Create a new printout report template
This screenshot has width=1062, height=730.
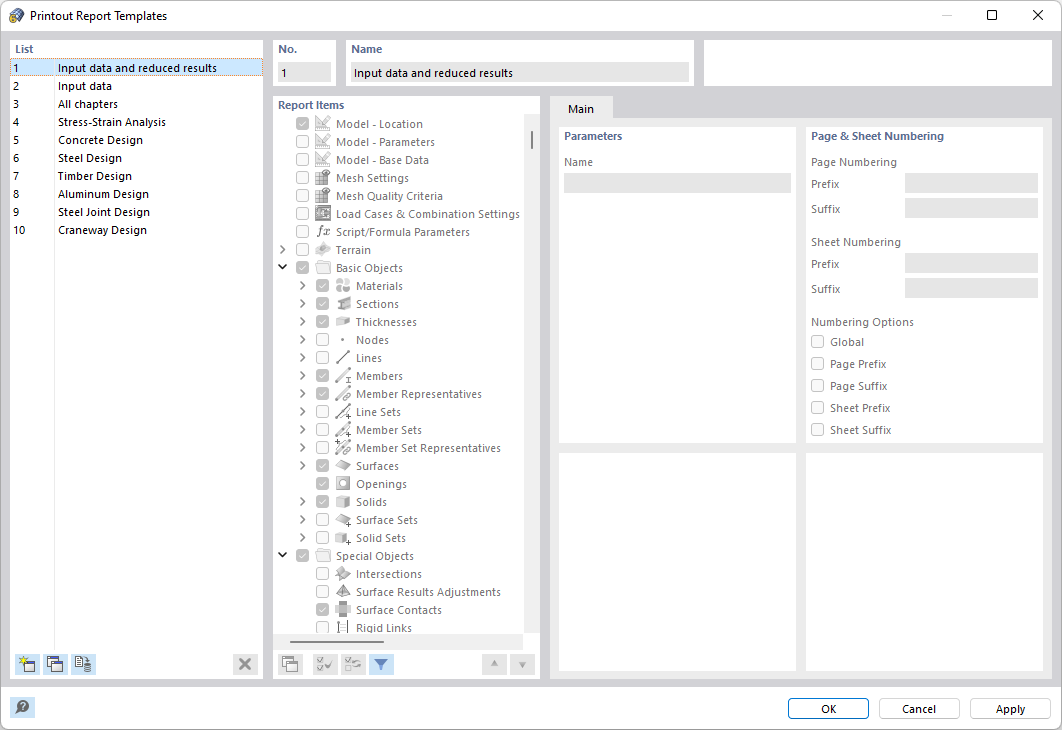pos(27,664)
